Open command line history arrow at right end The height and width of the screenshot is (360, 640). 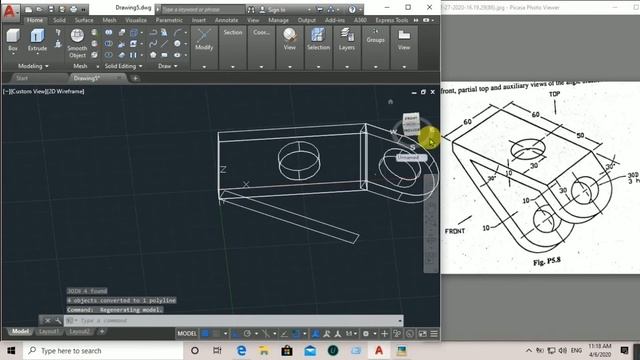click(x=400, y=320)
